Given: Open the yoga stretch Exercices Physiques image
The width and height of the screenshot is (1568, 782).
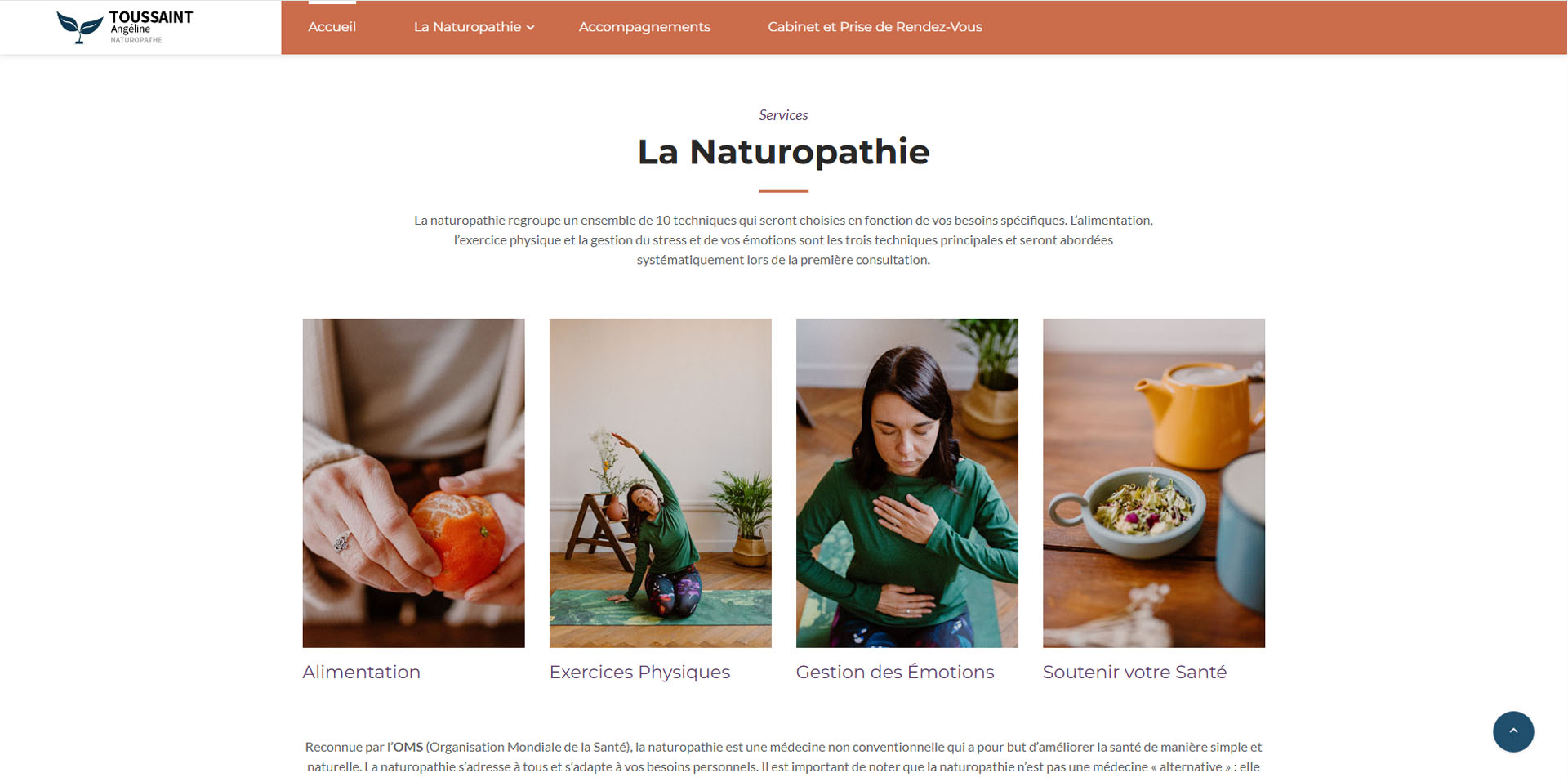Looking at the screenshot, I should point(660,483).
